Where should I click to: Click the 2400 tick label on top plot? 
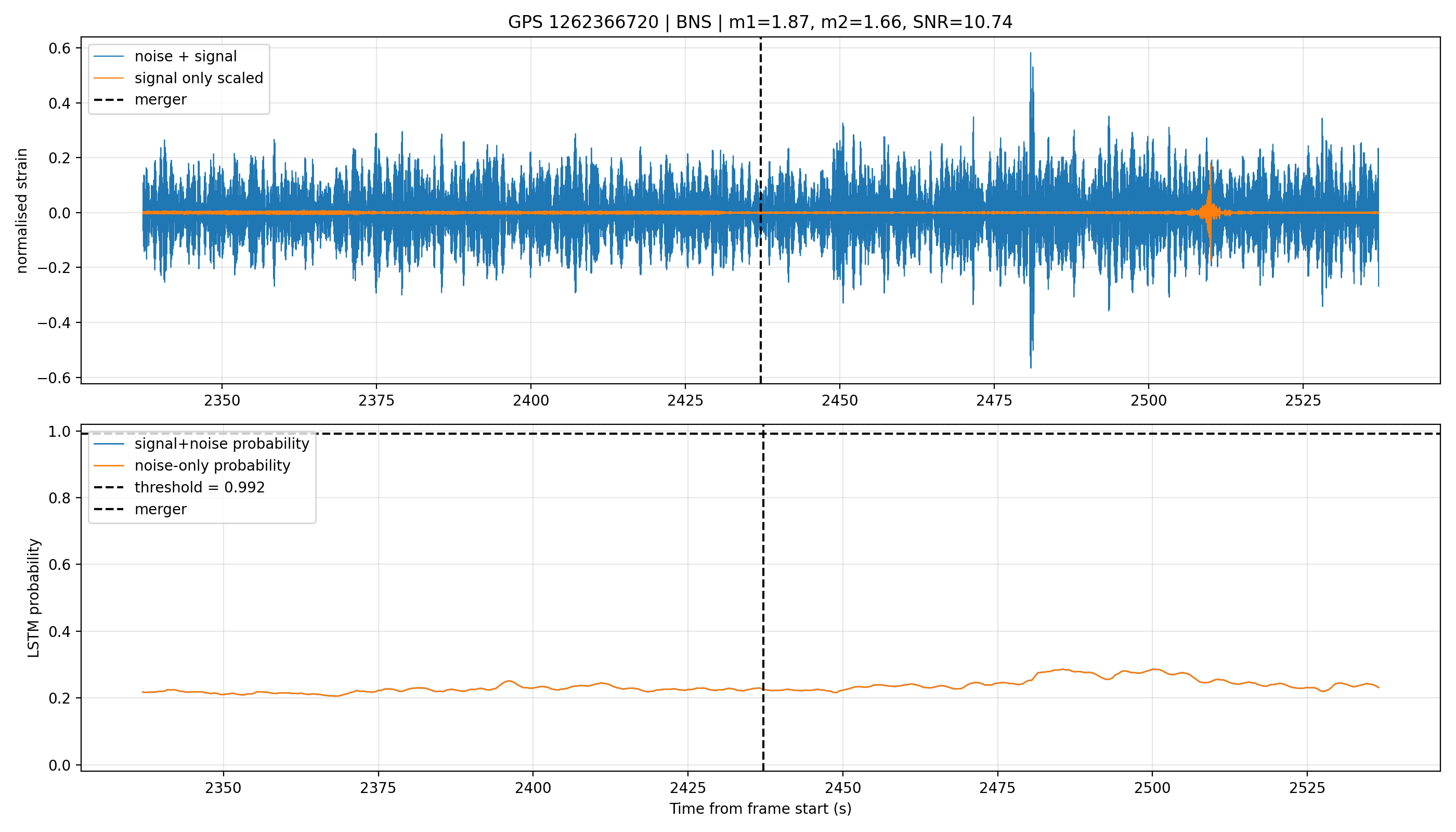click(x=531, y=400)
